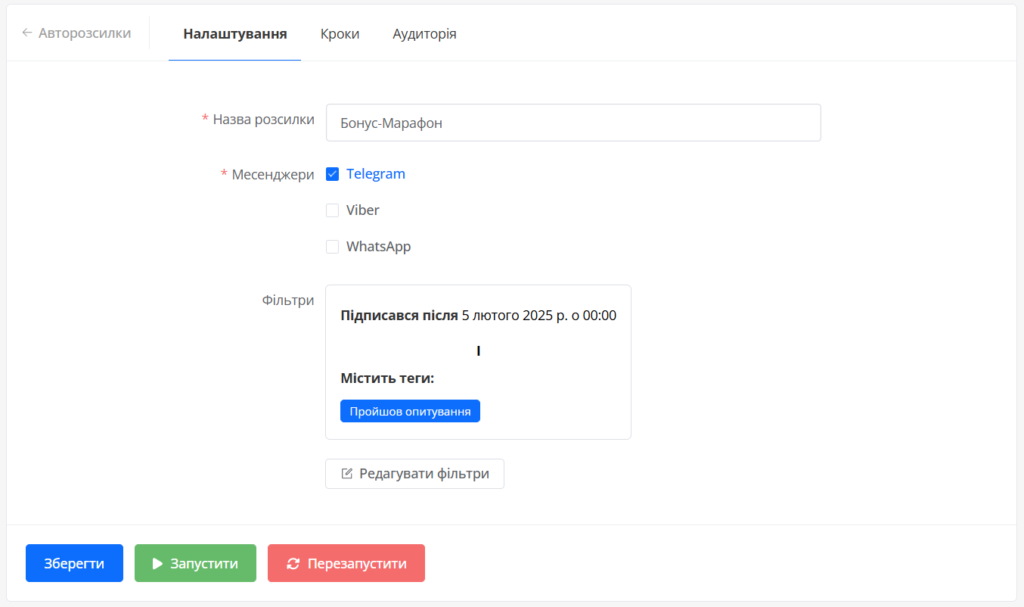Viewport: 1024px width, 607px height.
Task: Click the Назва розсилки field label
Action: click(263, 120)
